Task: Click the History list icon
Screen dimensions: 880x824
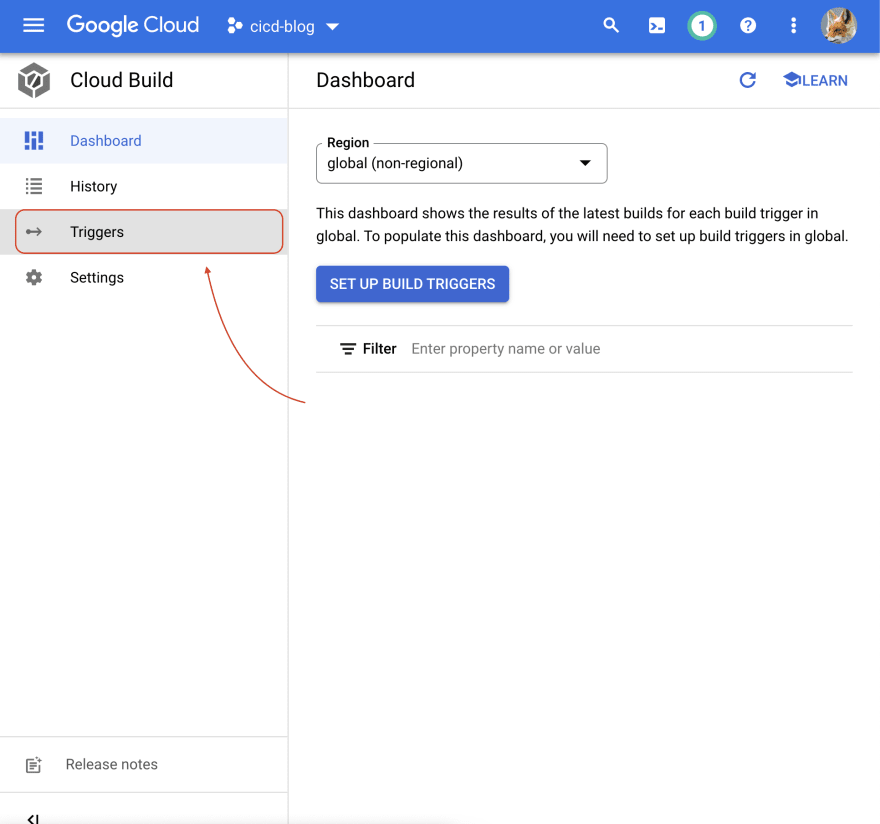Action: [34, 186]
